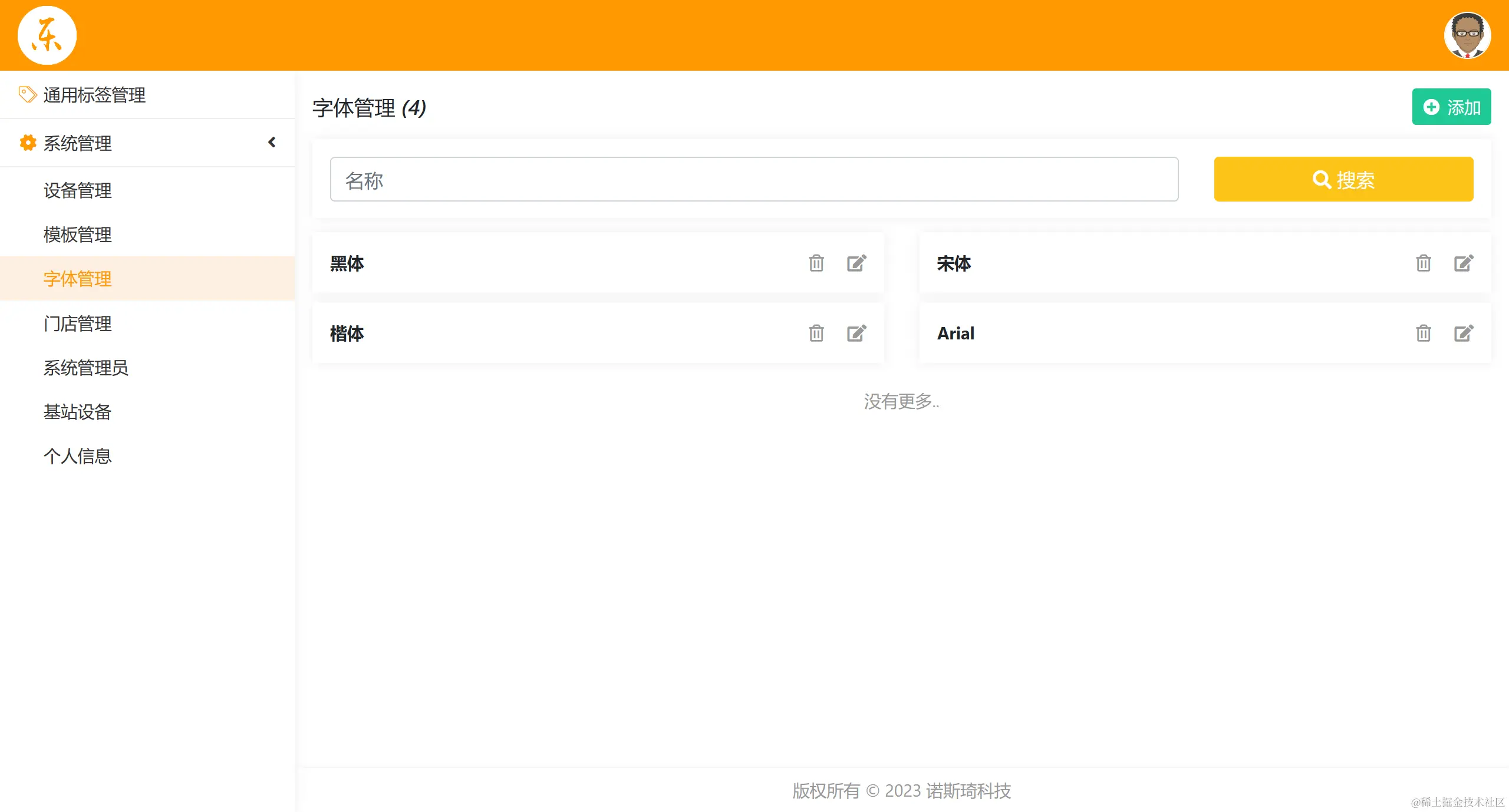Open 模板管理 in sidebar
The height and width of the screenshot is (812, 1509).
point(78,235)
